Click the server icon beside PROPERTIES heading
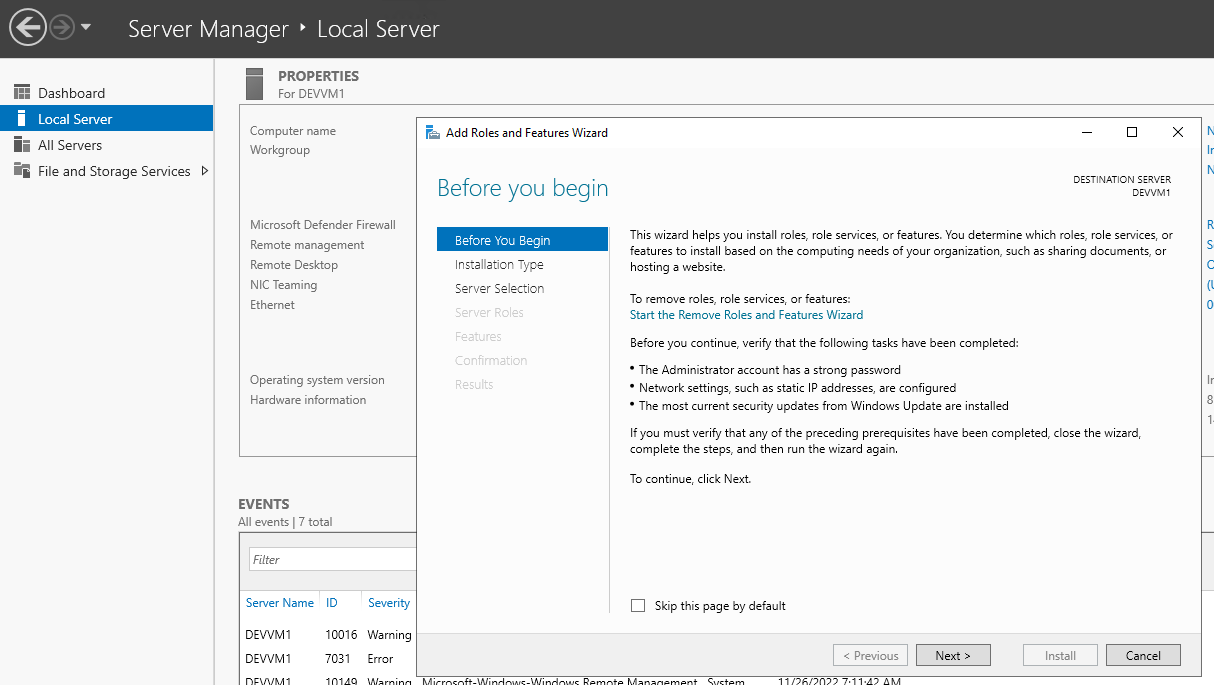This screenshot has height=685, width=1214. 255,83
